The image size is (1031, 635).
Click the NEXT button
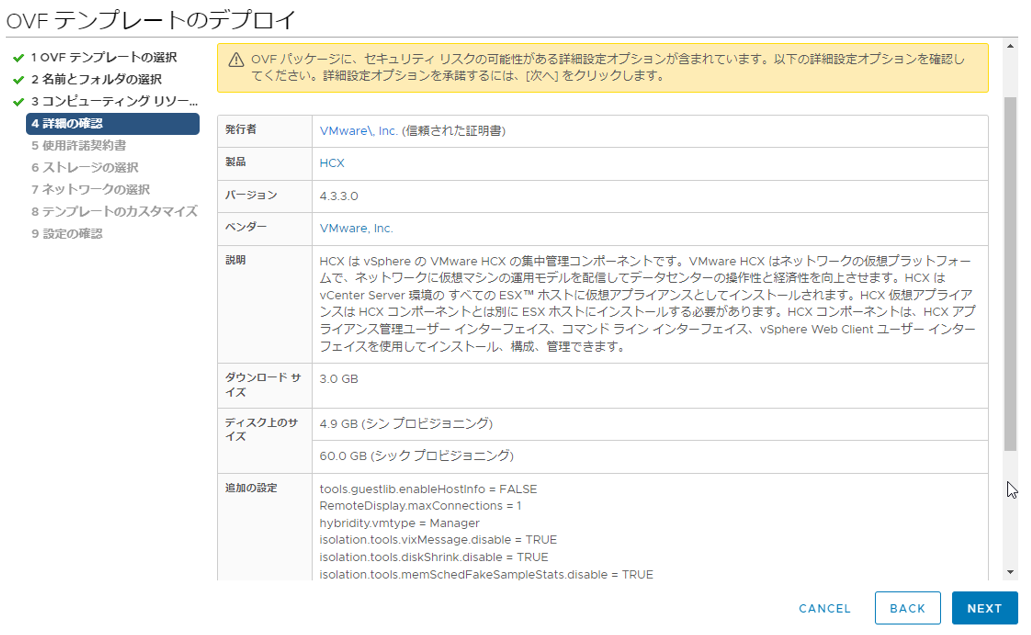tap(984, 609)
